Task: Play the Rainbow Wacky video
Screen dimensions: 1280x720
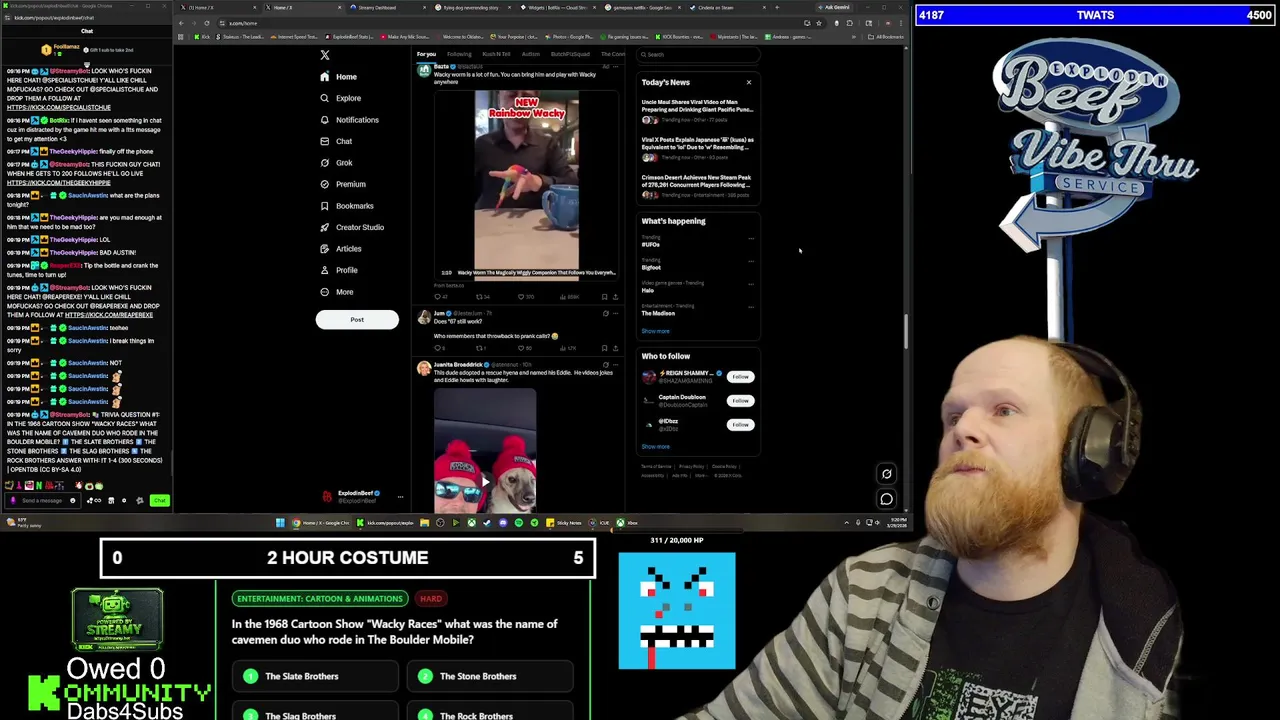Action: [x=526, y=185]
